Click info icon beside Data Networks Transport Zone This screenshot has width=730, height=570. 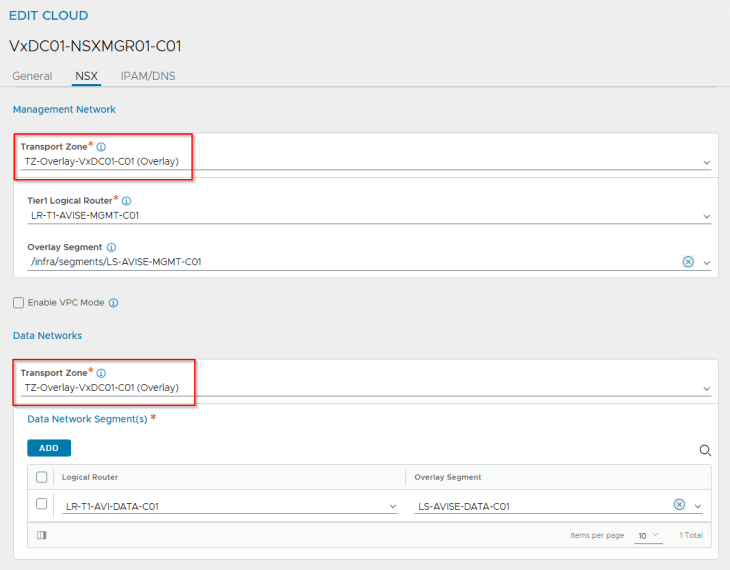(101, 373)
